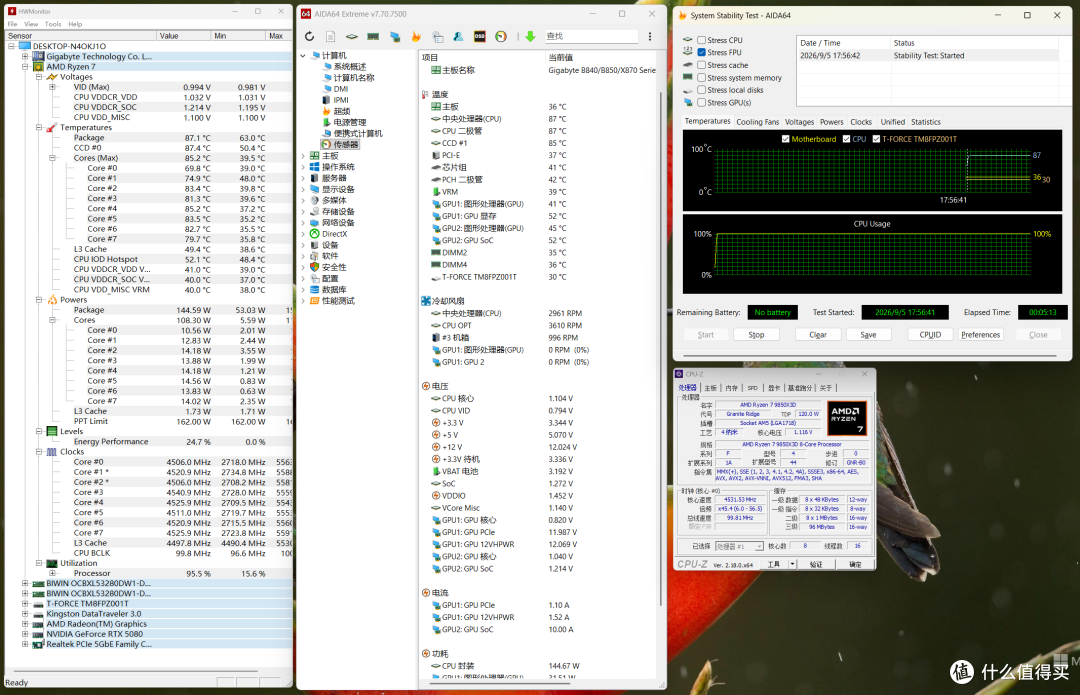
Task: Click the AIDA64 Extreme title bar icon
Action: pos(306,14)
